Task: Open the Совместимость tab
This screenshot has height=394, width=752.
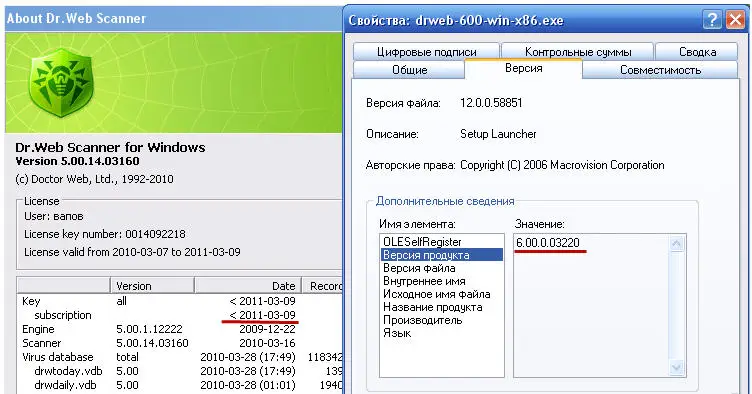Action: 660,70
